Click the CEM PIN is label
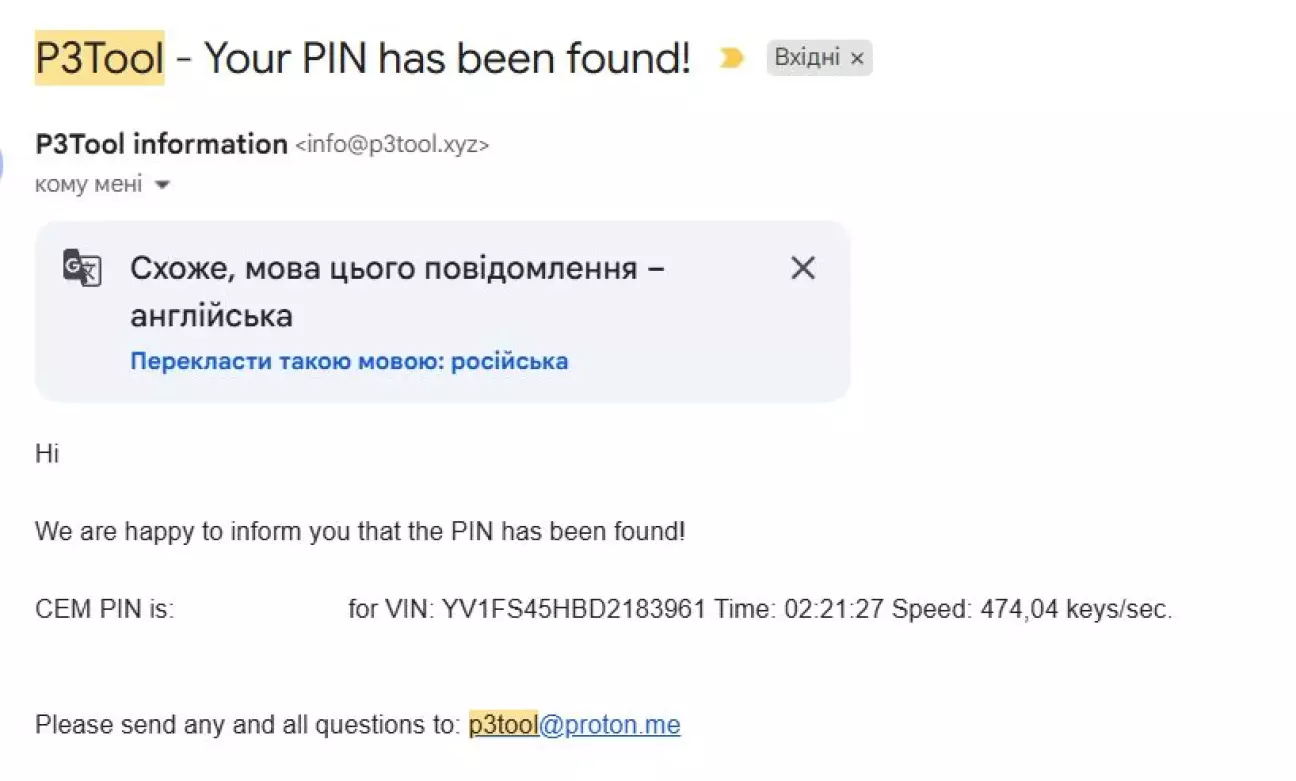 (x=104, y=608)
